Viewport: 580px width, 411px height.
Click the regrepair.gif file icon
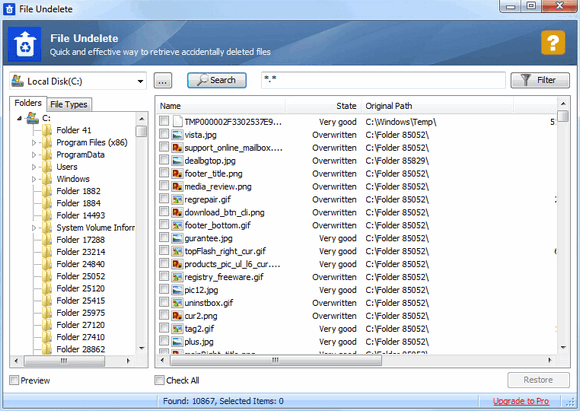point(178,199)
